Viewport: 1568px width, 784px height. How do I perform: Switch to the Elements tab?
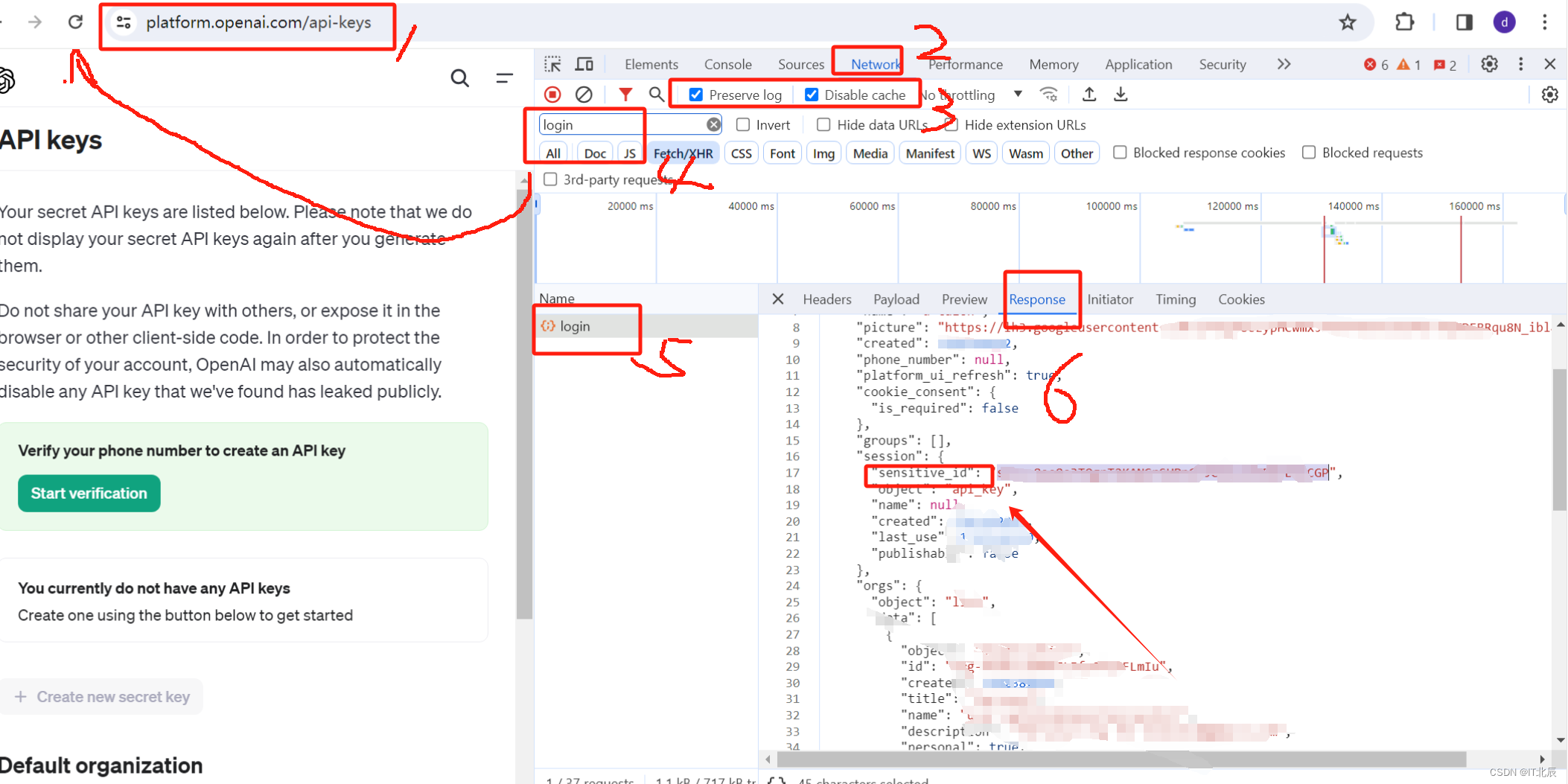(651, 64)
